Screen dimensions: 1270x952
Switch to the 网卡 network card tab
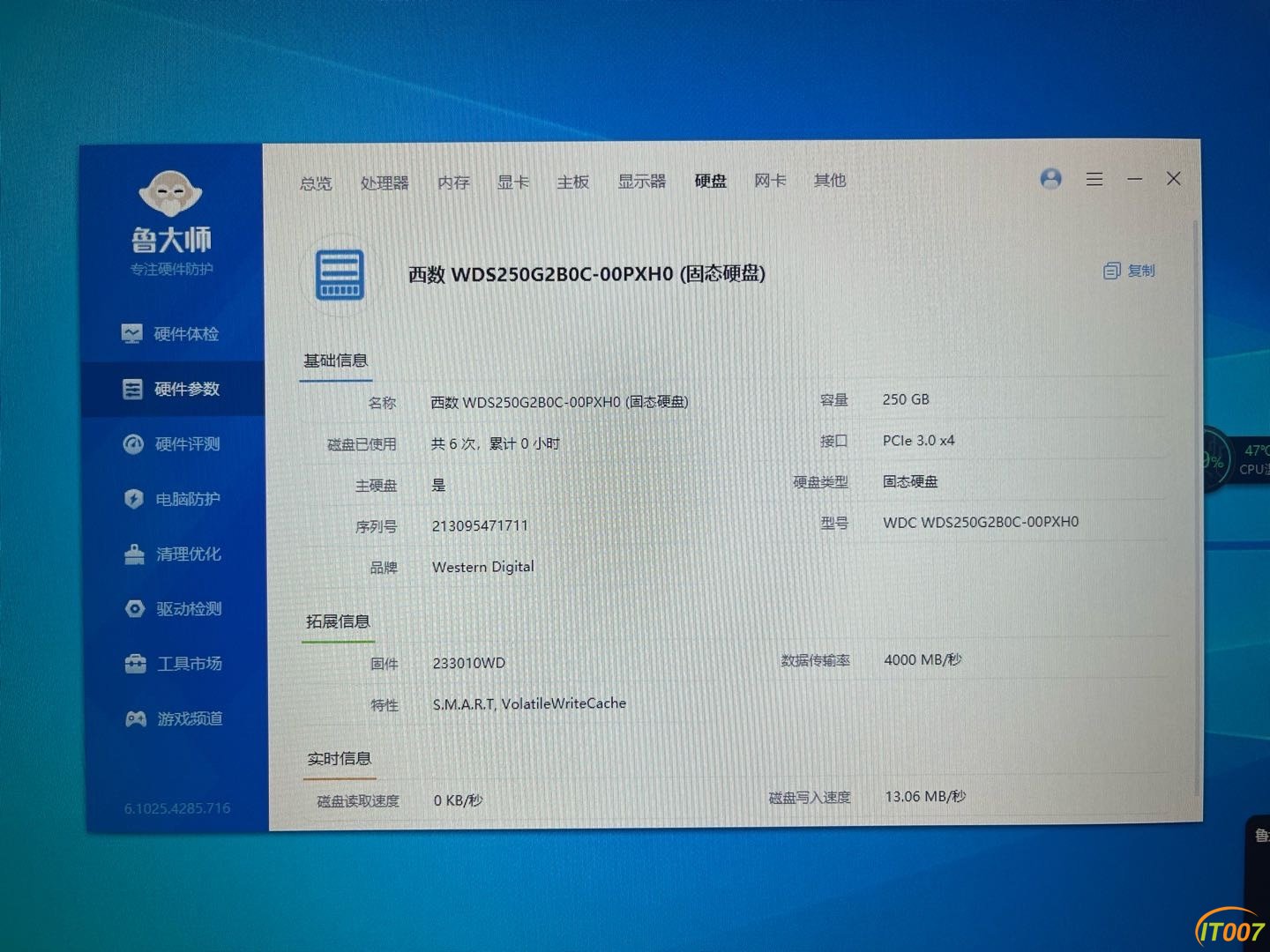770,180
